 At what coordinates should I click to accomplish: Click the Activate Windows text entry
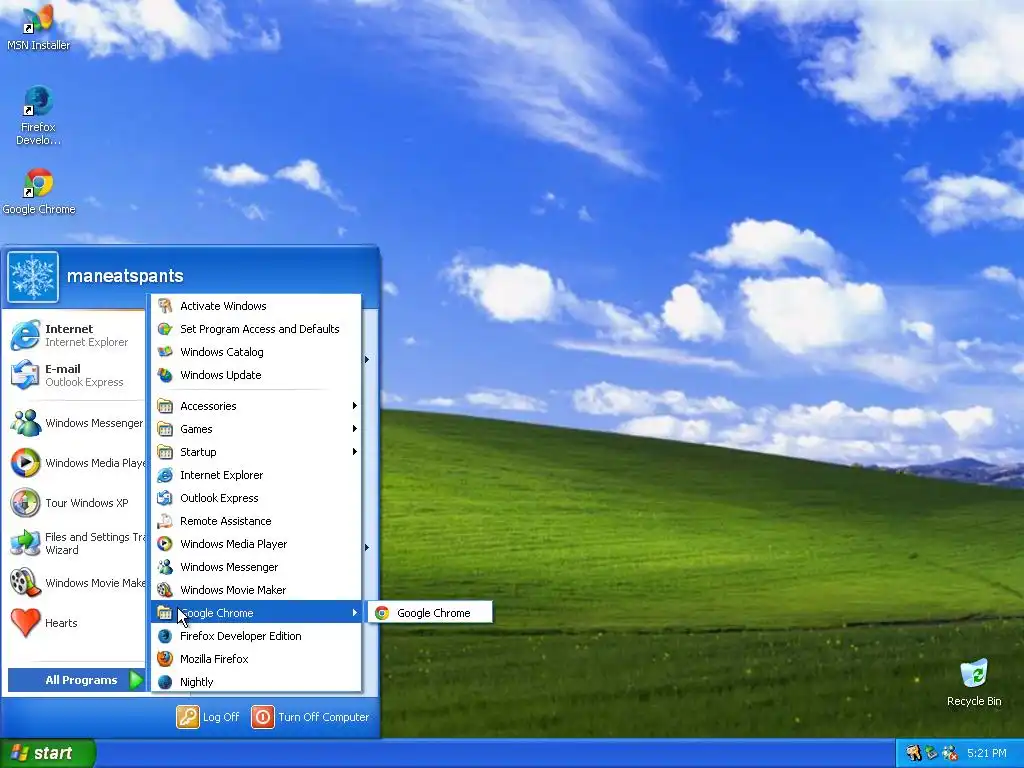point(223,306)
